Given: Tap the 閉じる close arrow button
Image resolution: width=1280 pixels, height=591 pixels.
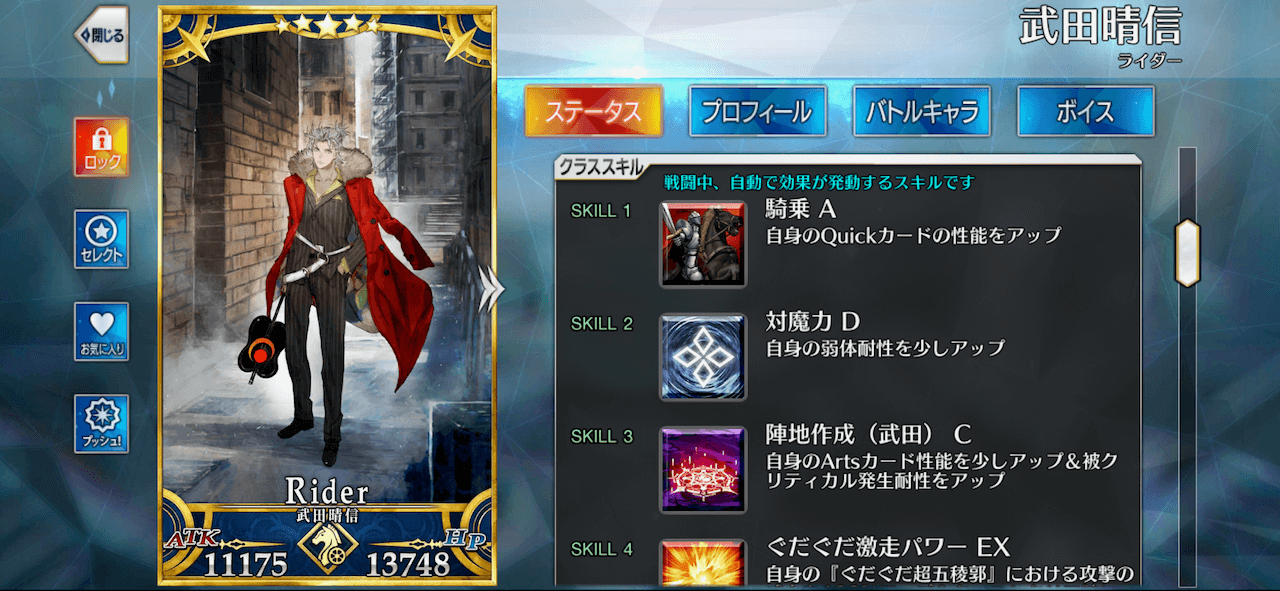Looking at the screenshot, I should coord(102,35).
